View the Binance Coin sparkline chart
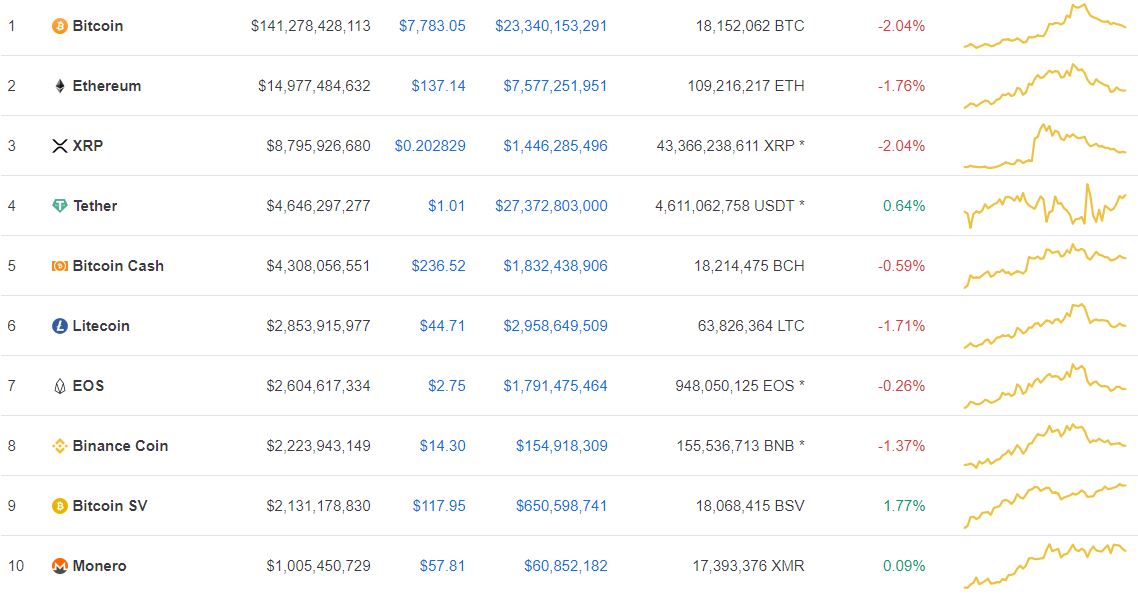The image size is (1138, 594). [1044, 446]
